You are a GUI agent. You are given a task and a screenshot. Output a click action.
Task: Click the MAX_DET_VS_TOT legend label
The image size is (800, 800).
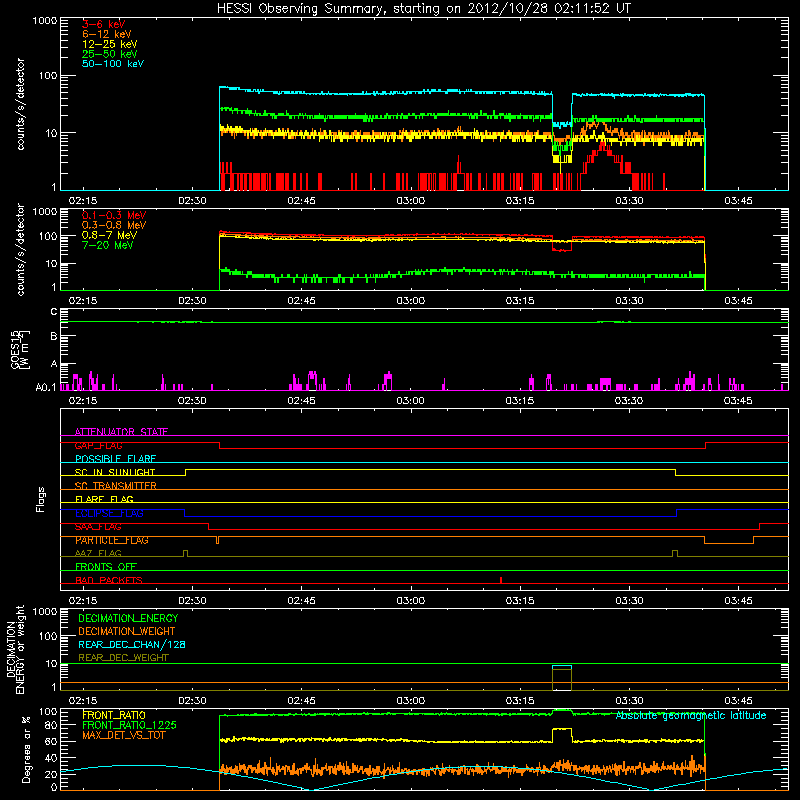pyautogui.click(x=124, y=735)
